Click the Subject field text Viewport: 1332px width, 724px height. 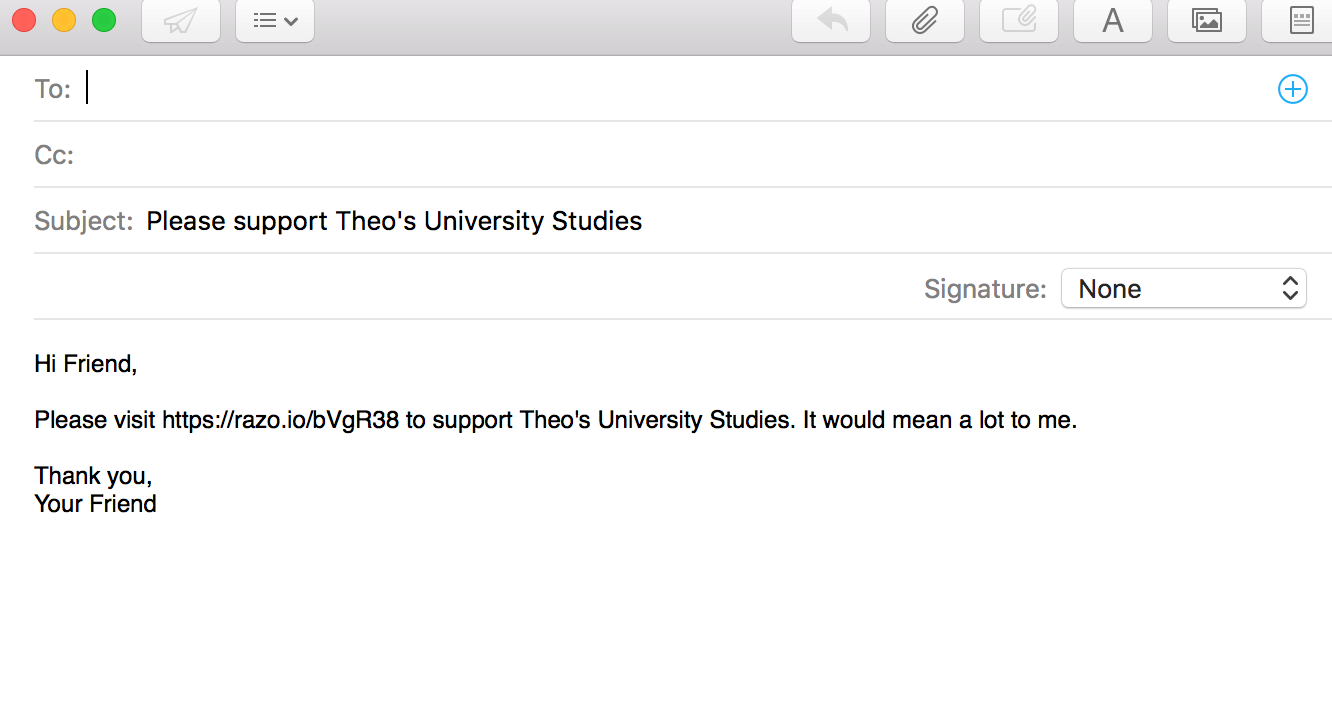coord(394,221)
